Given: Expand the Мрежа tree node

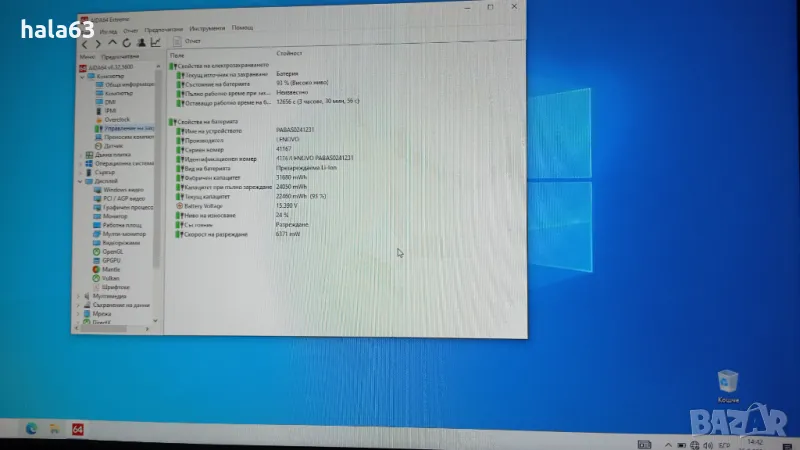Looking at the screenshot, I should pyautogui.click(x=79, y=313).
